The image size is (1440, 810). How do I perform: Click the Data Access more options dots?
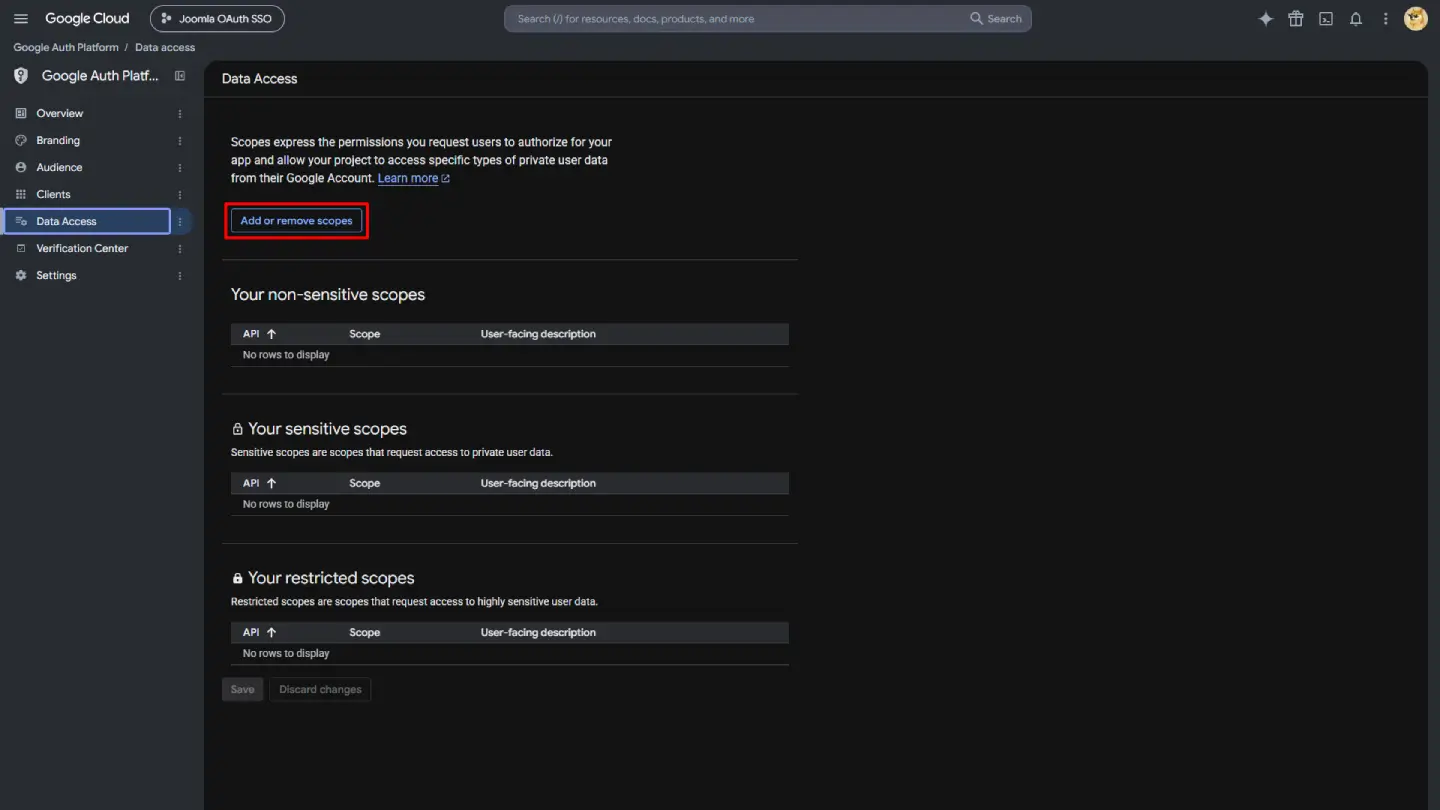coord(180,222)
